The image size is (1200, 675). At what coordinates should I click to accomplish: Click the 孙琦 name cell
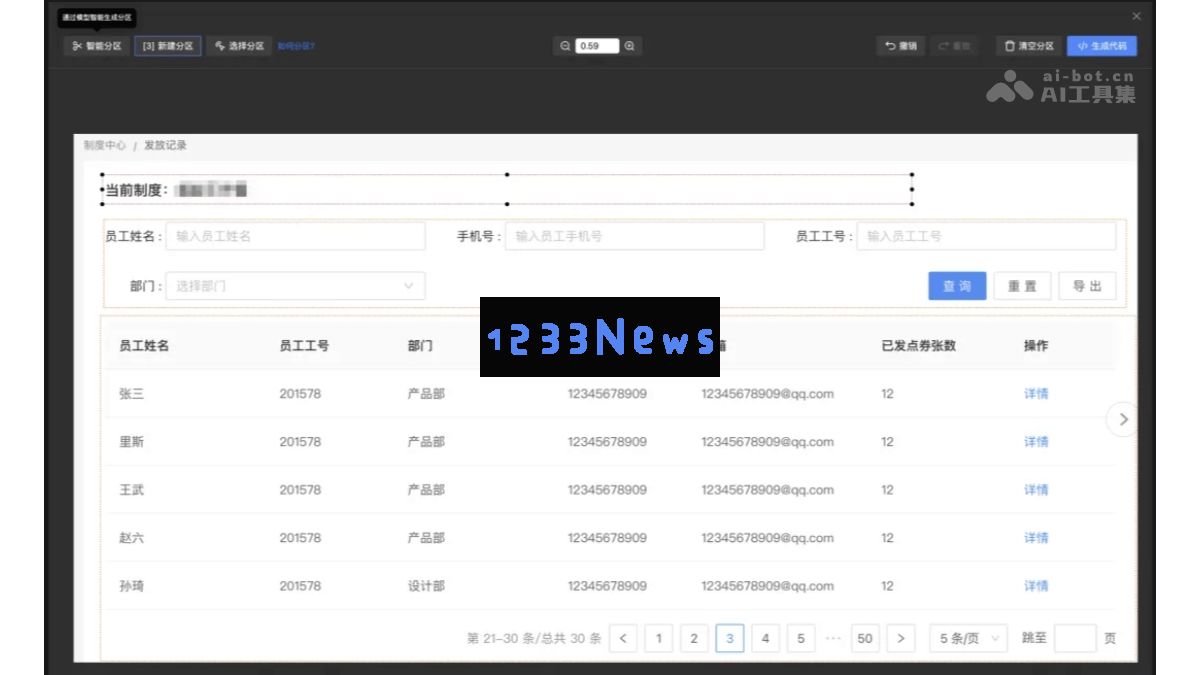coord(131,586)
